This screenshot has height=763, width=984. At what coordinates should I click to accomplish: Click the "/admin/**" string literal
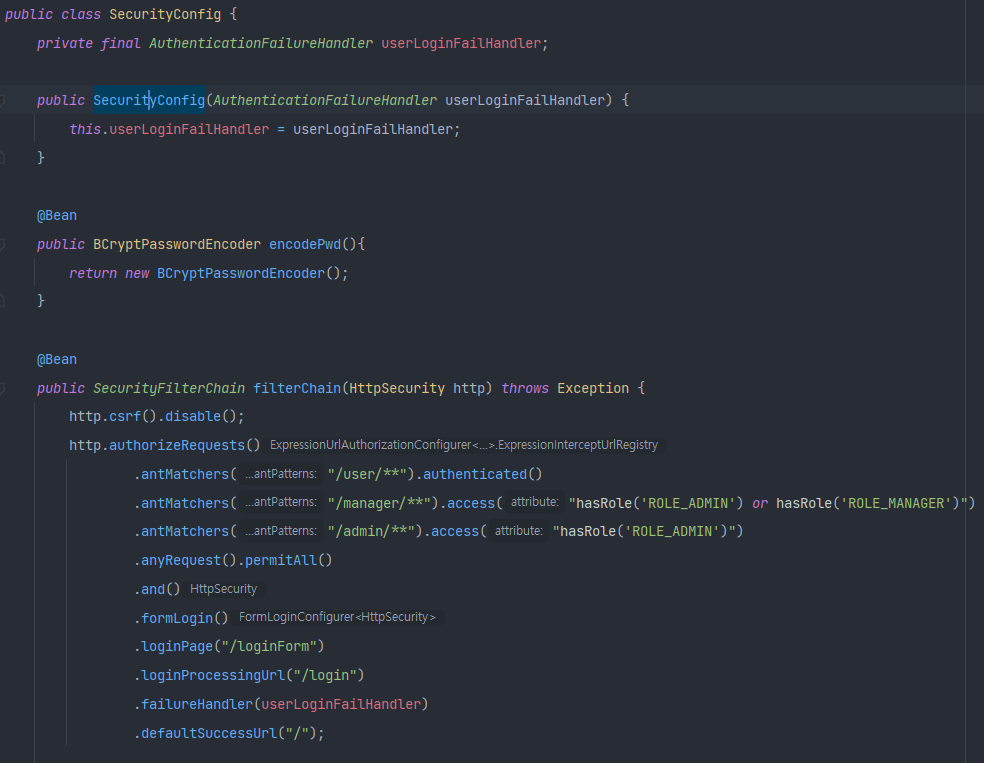click(371, 531)
